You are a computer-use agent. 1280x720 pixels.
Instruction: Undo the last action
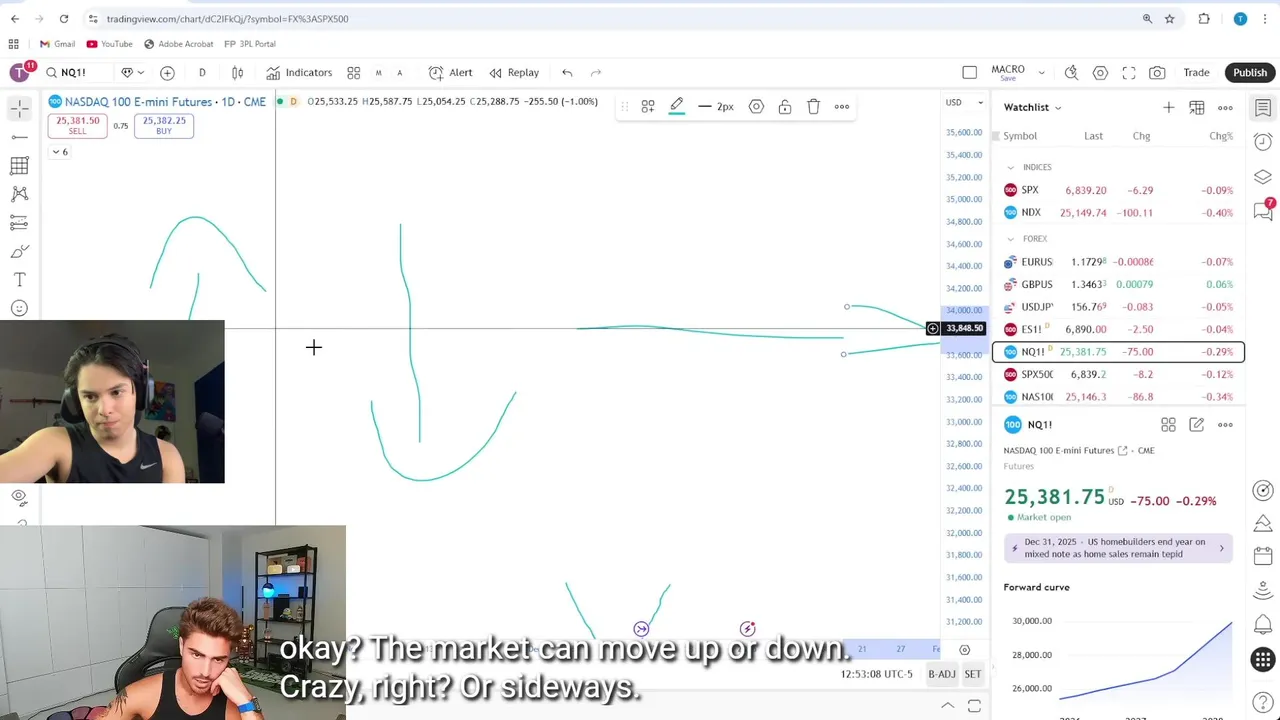[x=567, y=73]
